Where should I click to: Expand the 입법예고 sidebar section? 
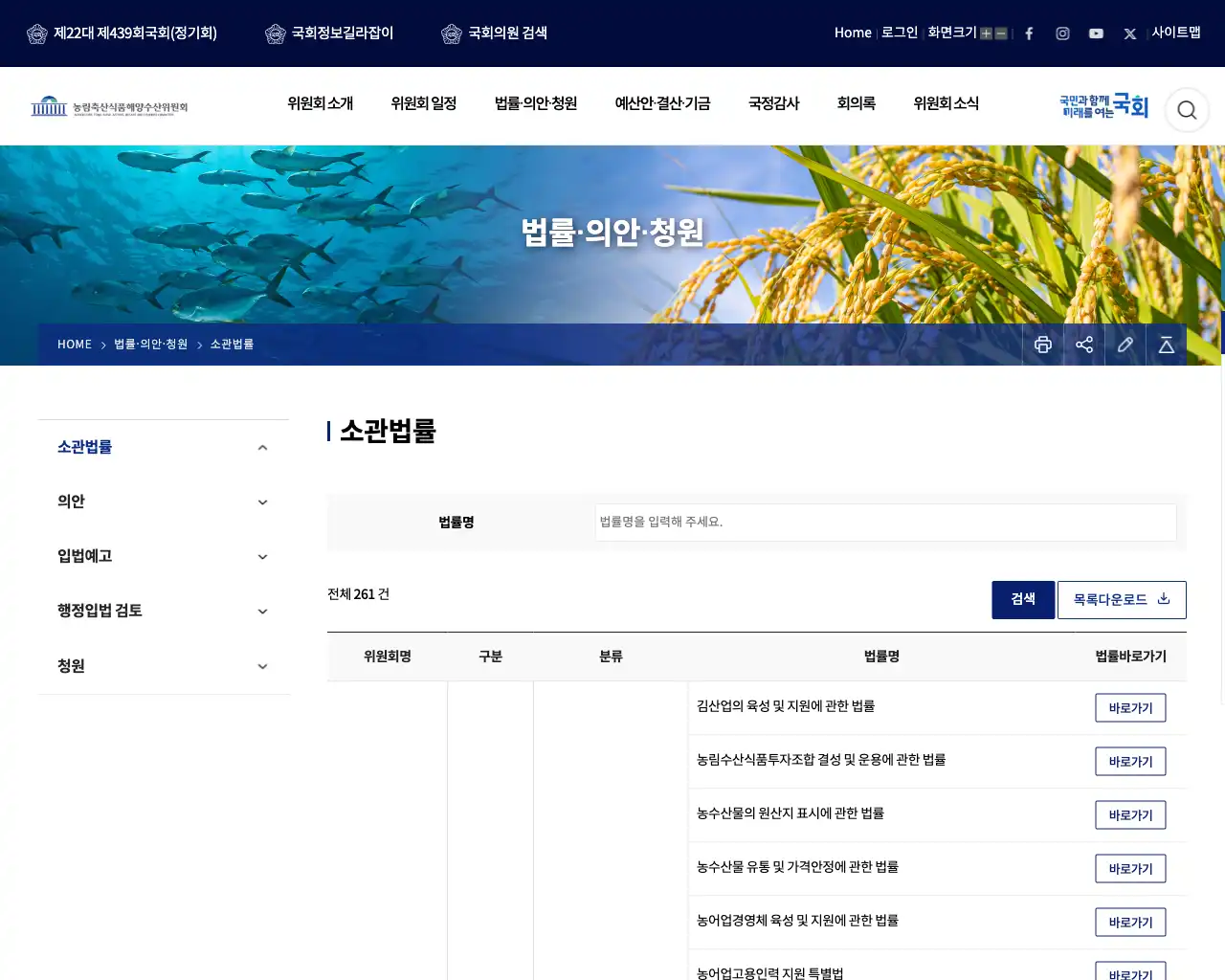click(164, 556)
